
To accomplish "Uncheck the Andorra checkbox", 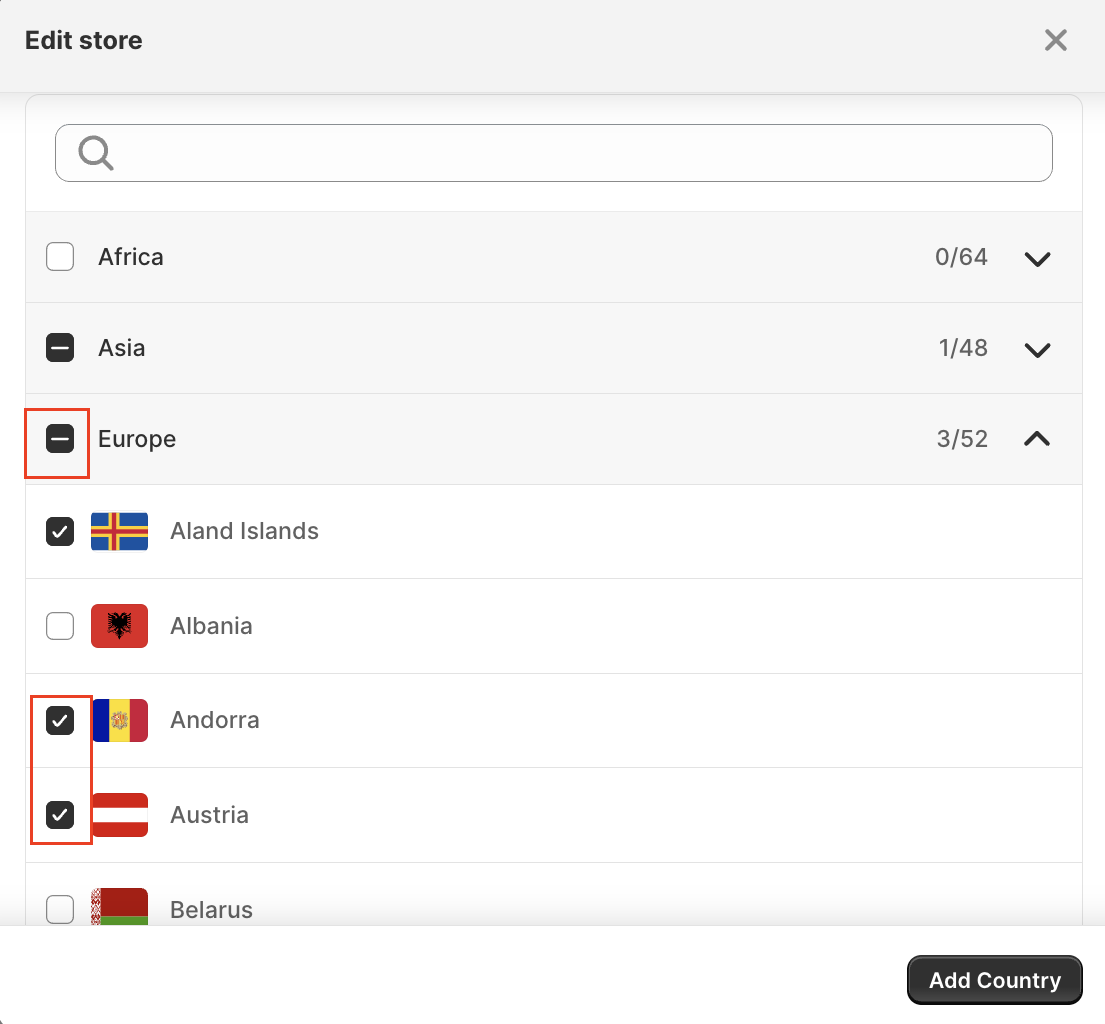I will (x=60, y=720).
